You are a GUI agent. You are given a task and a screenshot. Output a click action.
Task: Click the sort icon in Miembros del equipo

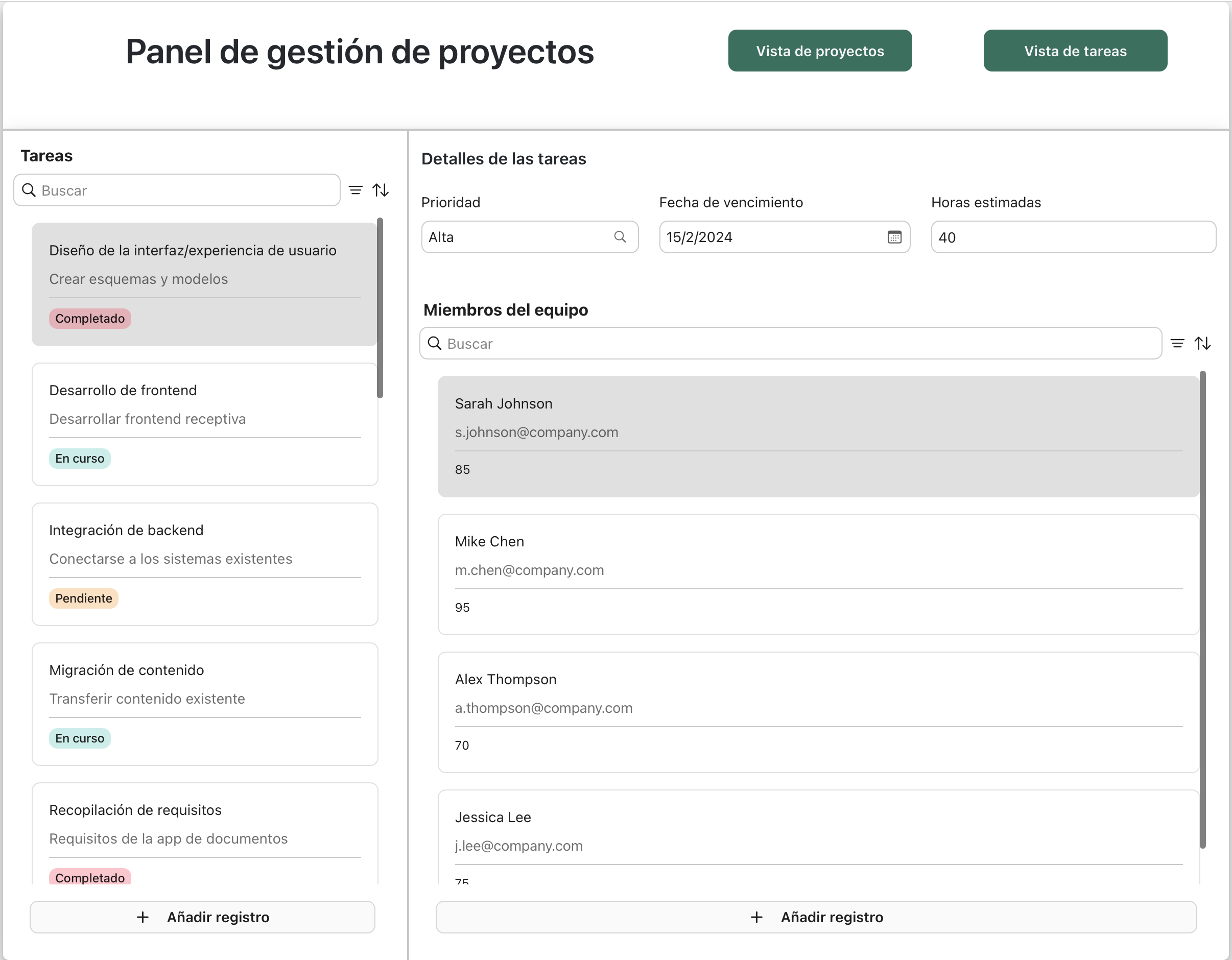1203,343
